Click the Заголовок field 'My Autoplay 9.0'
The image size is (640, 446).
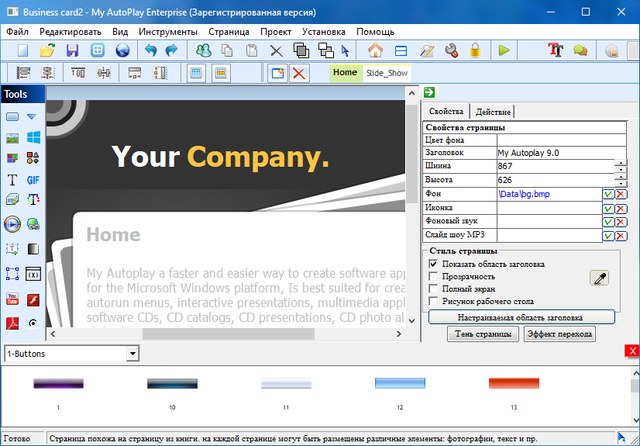pos(561,153)
